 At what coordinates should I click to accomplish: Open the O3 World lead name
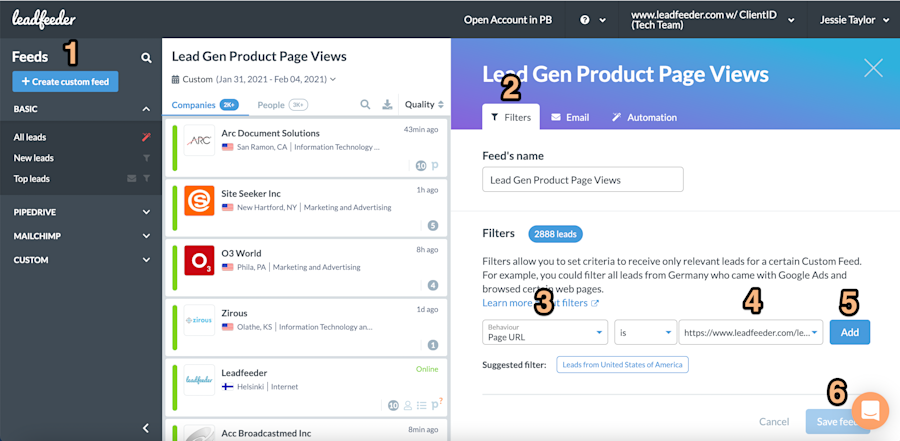pyautogui.click(x=241, y=253)
